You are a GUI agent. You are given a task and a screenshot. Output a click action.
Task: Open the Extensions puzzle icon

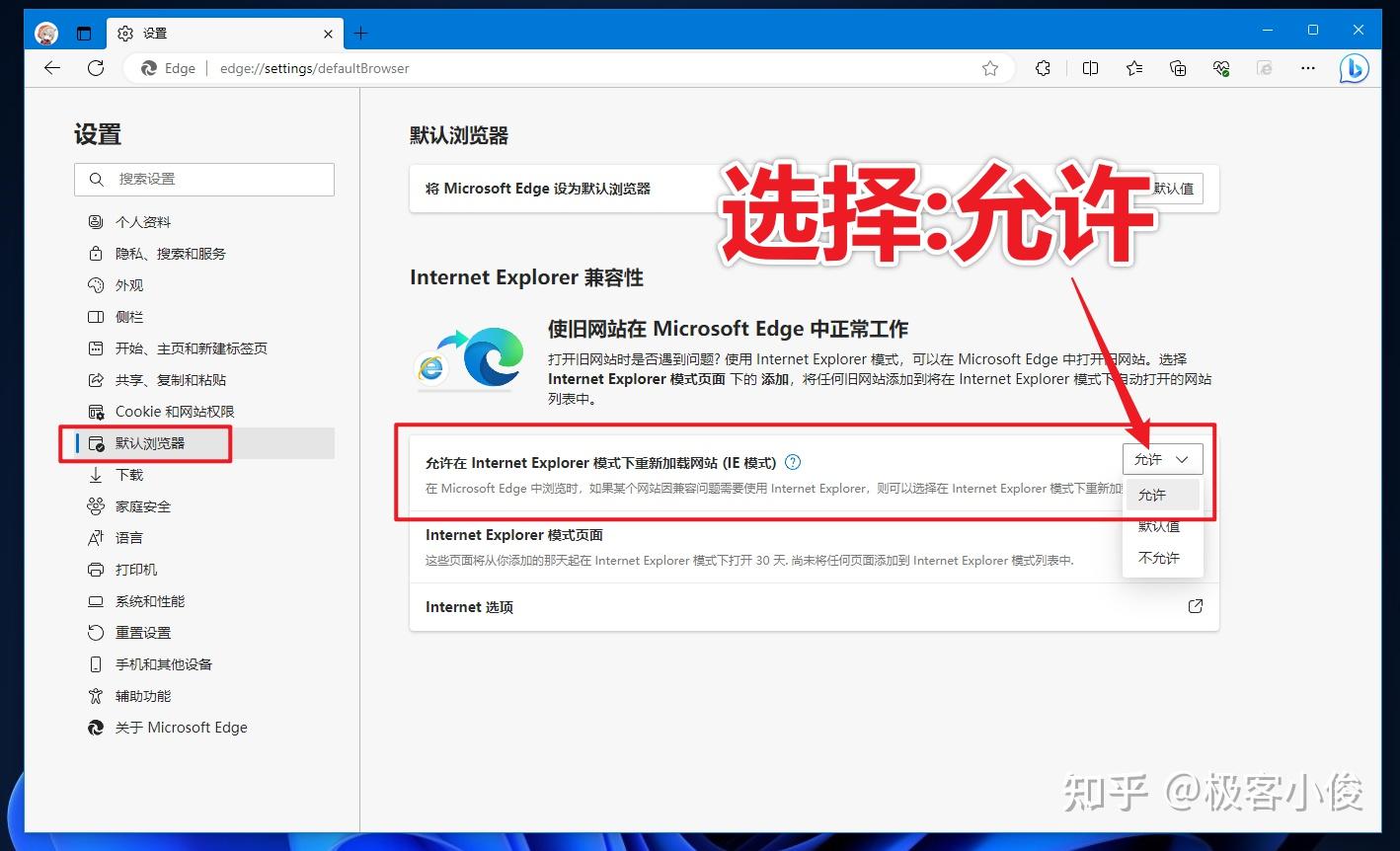pos(1043,68)
